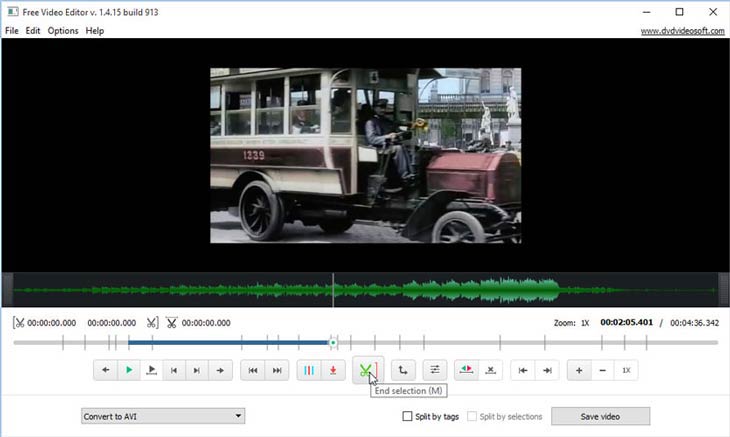The image size is (730, 437).
Task: Click the play selection button
Action: (x=151, y=370)
